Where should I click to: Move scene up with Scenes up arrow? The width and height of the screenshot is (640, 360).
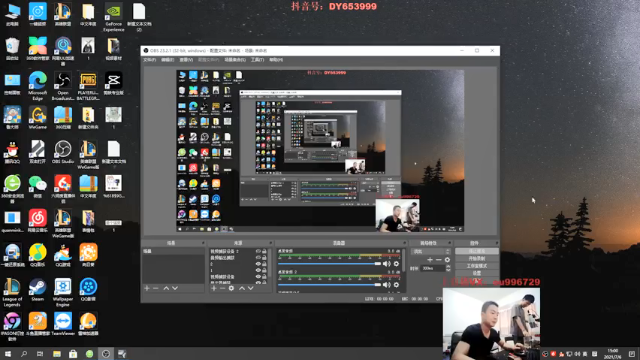point(166,288)
